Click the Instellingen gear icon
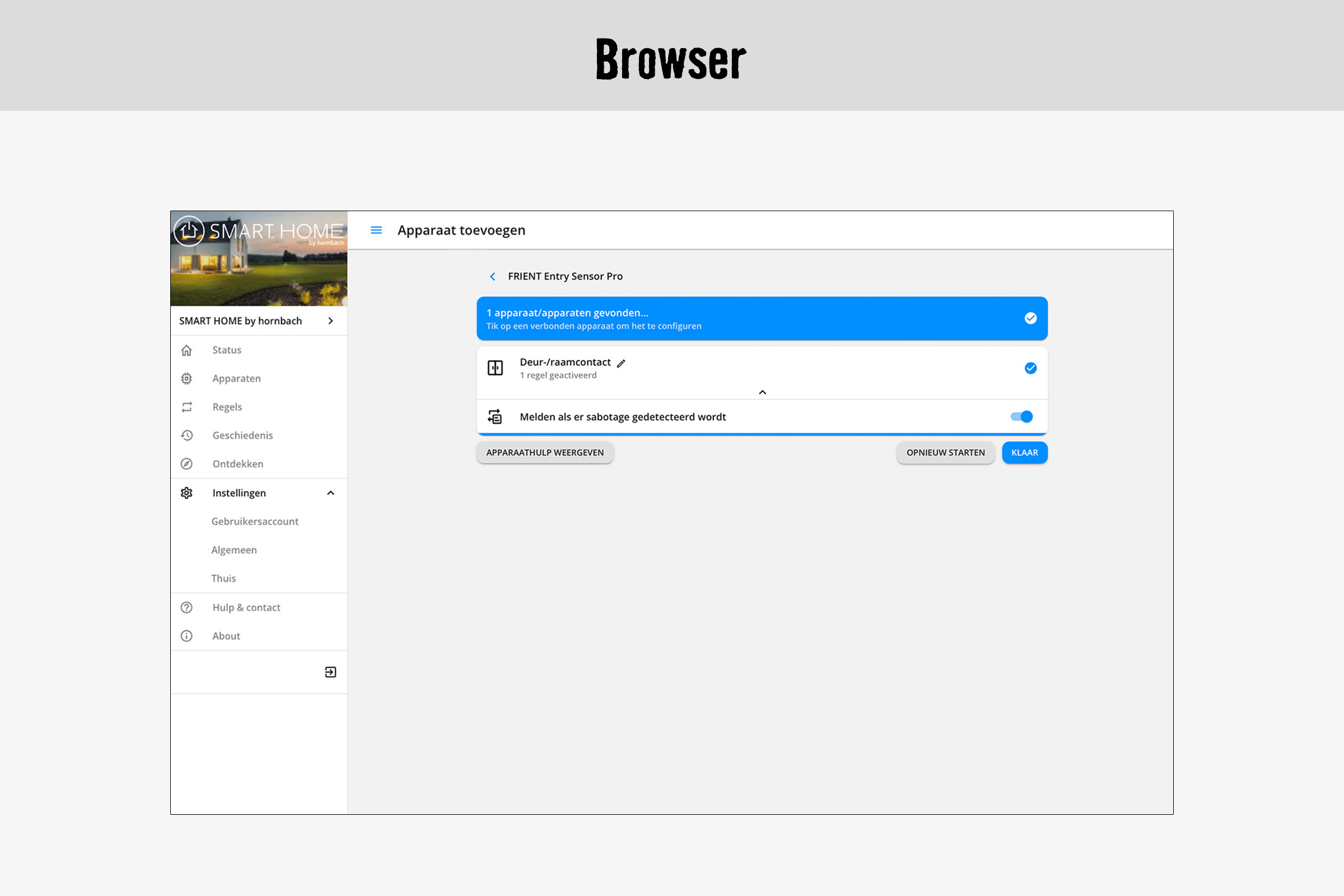This screenshot has height=896, width=1344. 186,493
